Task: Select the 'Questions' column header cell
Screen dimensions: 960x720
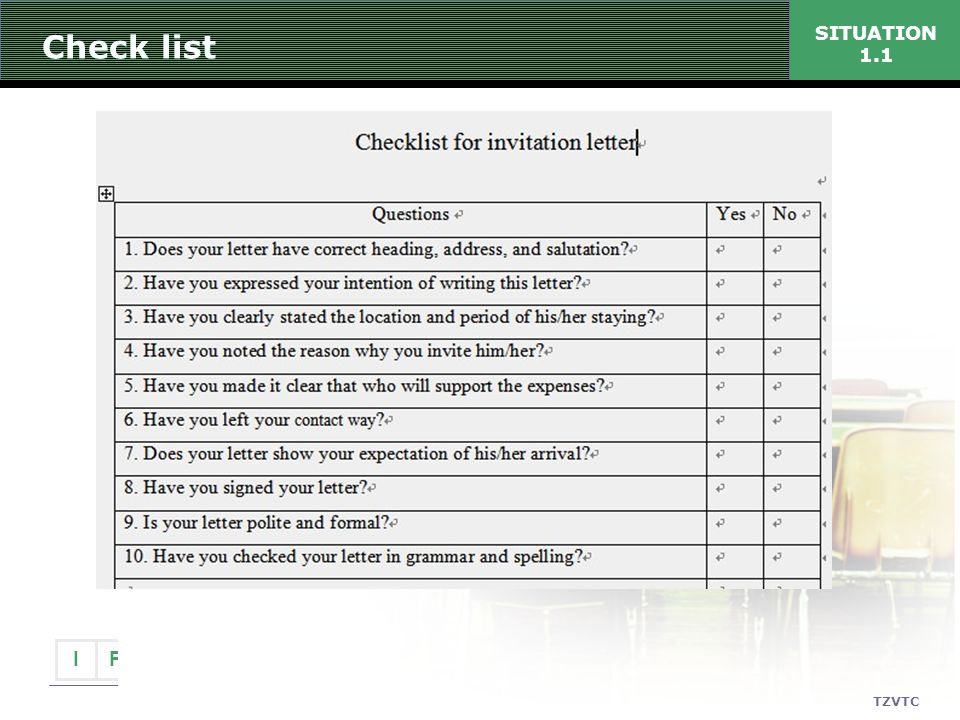Action: point(410,219)
